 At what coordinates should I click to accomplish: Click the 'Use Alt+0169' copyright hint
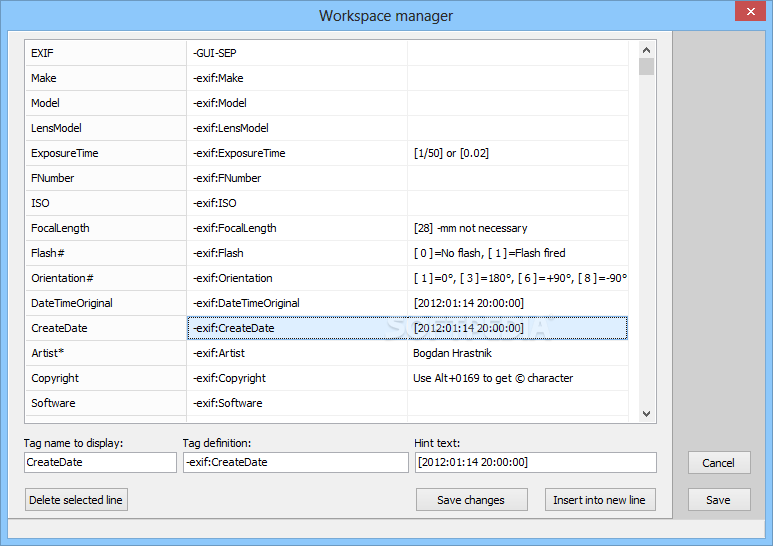coord(518,378)
